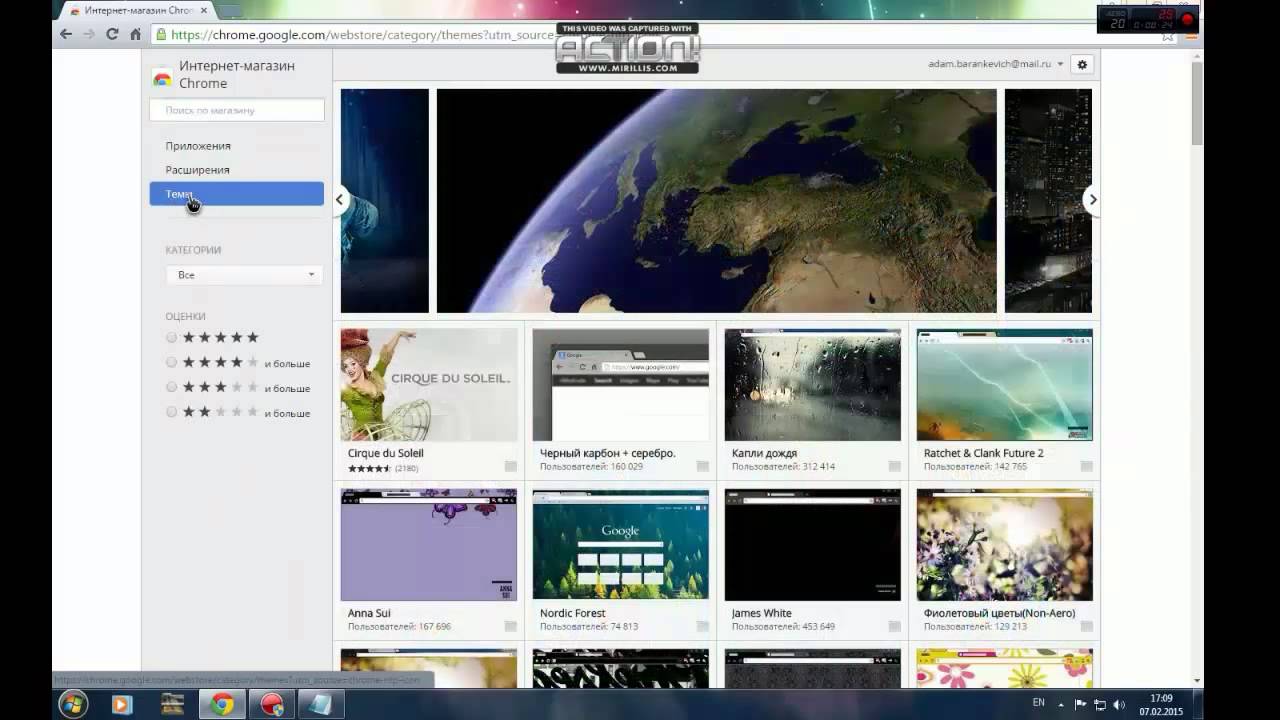The image size is (1280, 720).
Task: Open the large Earth featured theme banner
Action: tap(717, 201)
